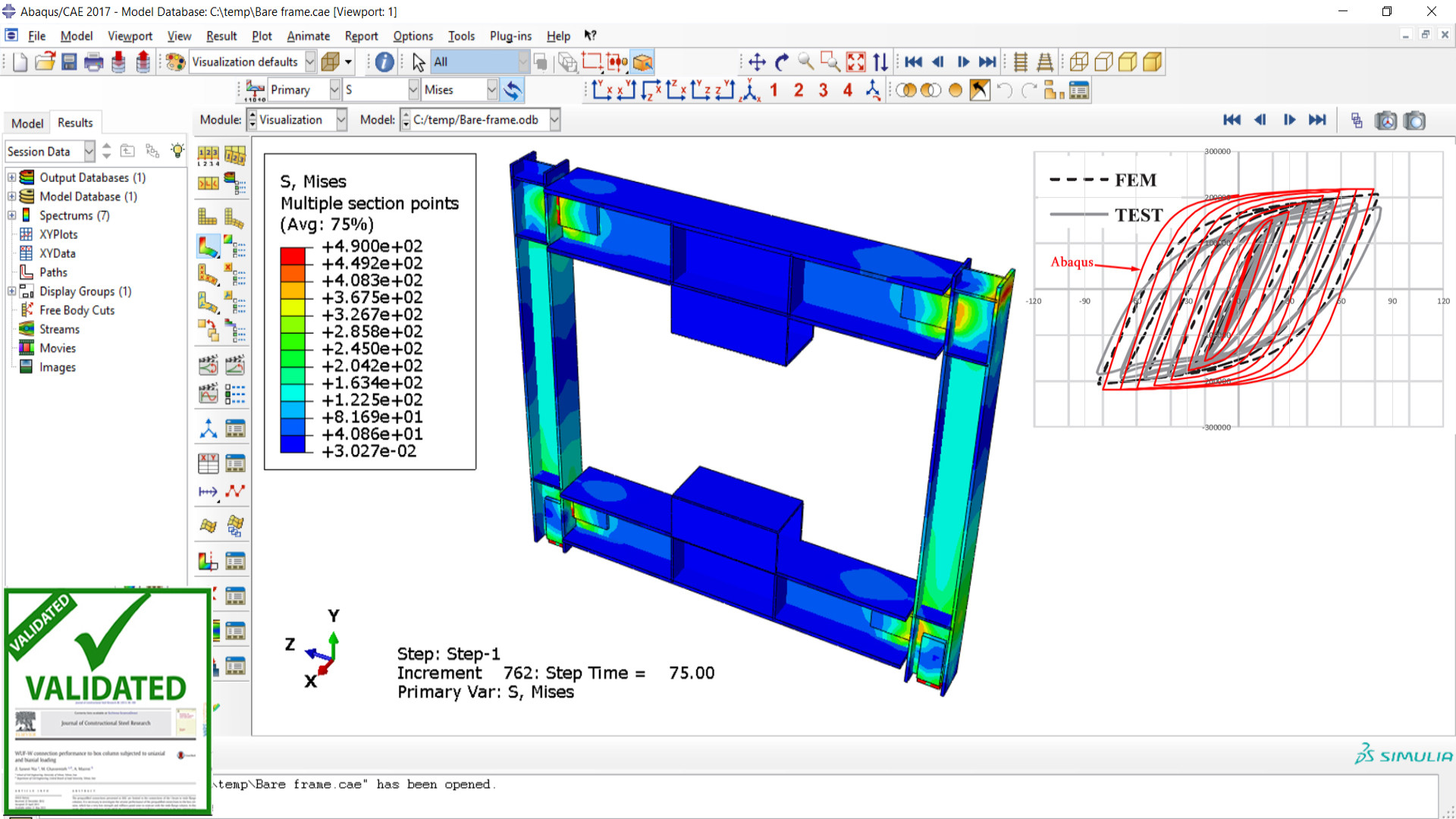The width and height of the screenshot is (1456, 819).
Task: Apply the isometric view icon
Action: (x=750, y=90)
